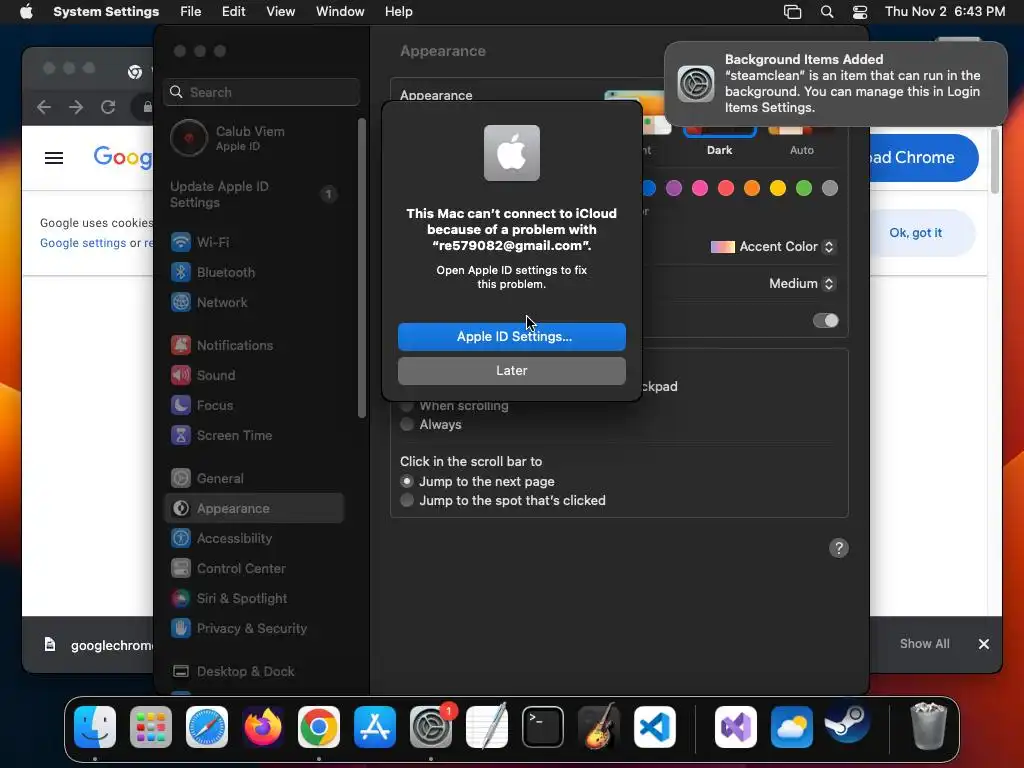The width and height of the screenshot is (1024, 768).
Task: Open the Apple menu
Action: [26, 12]
